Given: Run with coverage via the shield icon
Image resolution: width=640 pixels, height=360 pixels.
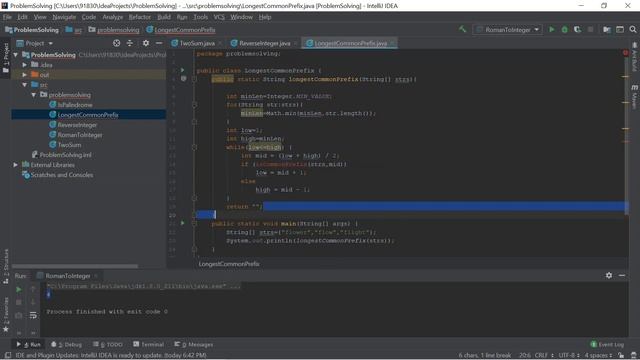Looking at the screenshot, I should (x=577, y=29).
